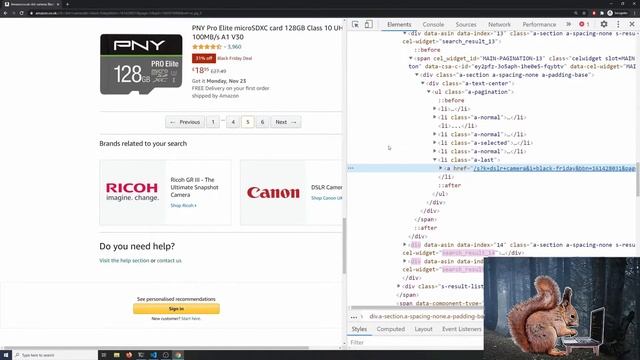Viewport: 640px width, 360px height.
Task: Open the Event Listeners pane tab
Action: click(462, 329)
